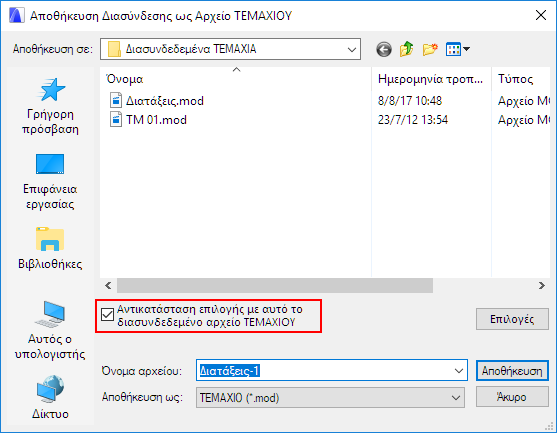This screenshot has height=433, width=557.
Task: Open Βιβλιοθήκες in the sidebar
Action: (x=50, y=248)
